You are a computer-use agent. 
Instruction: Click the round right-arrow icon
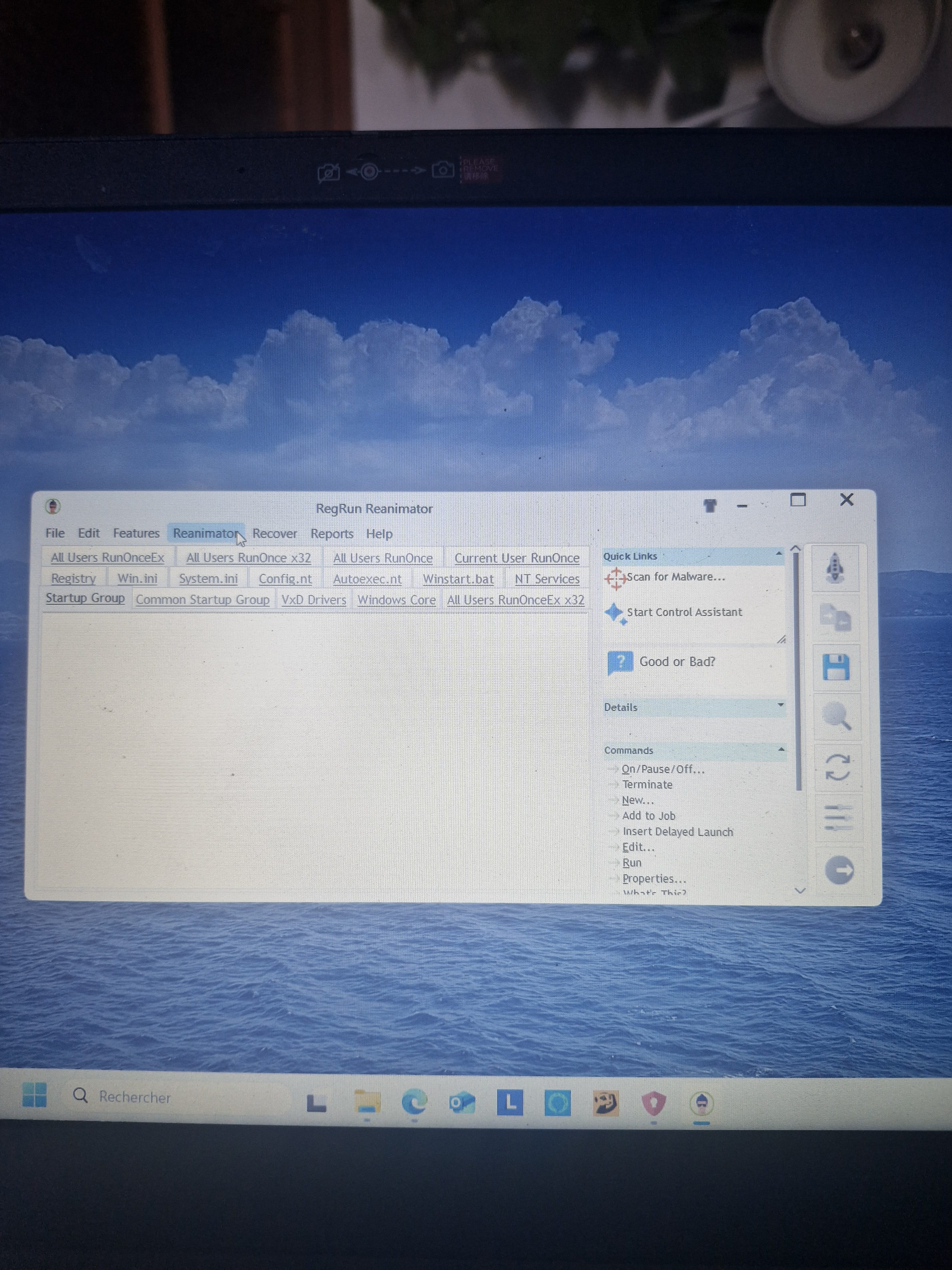point(839,870)
